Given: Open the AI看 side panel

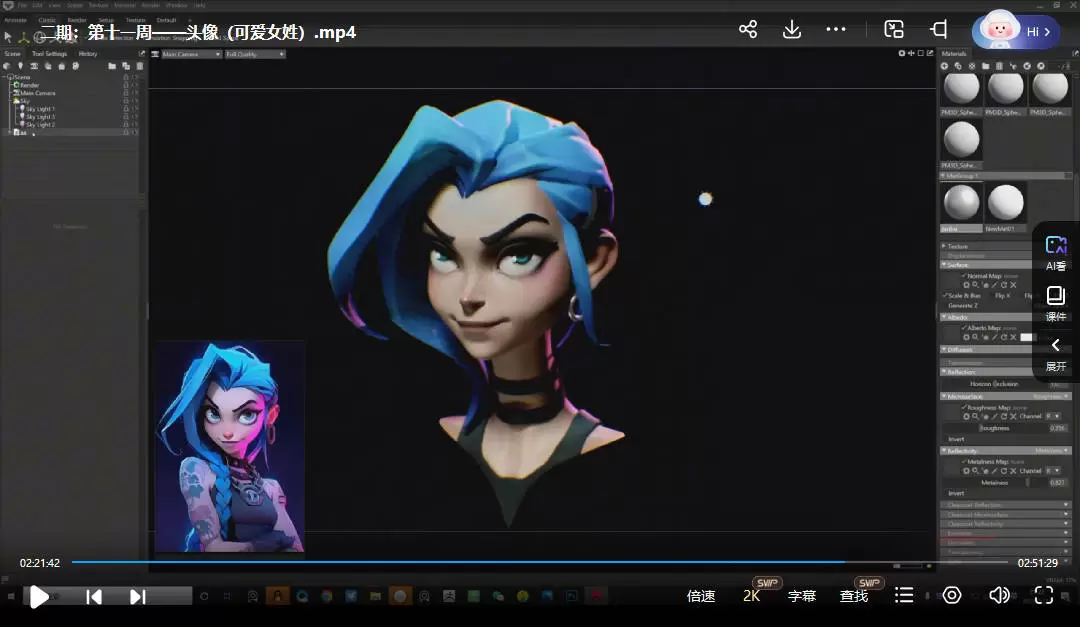Looking at the screenshot, I should tap(1056, 253).
